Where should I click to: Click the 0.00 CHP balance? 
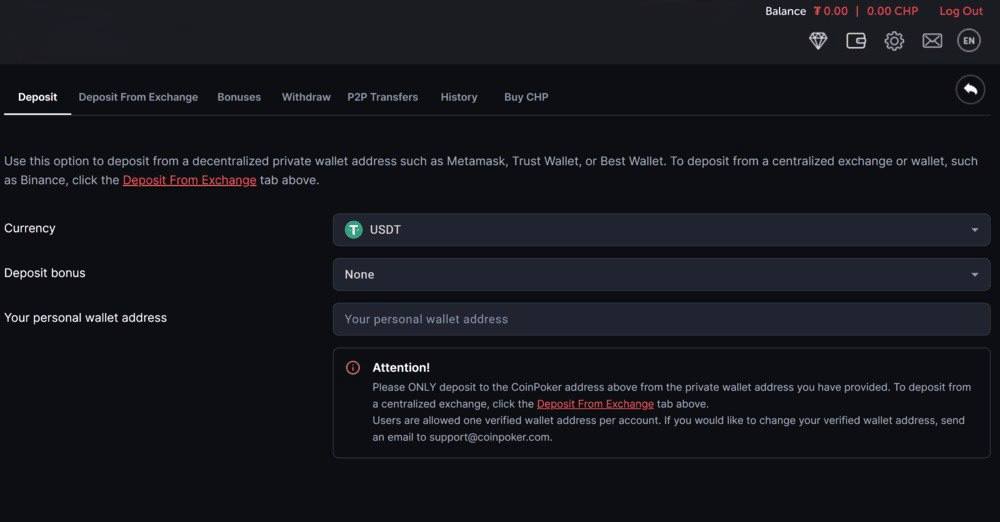(x=892, y=11)
